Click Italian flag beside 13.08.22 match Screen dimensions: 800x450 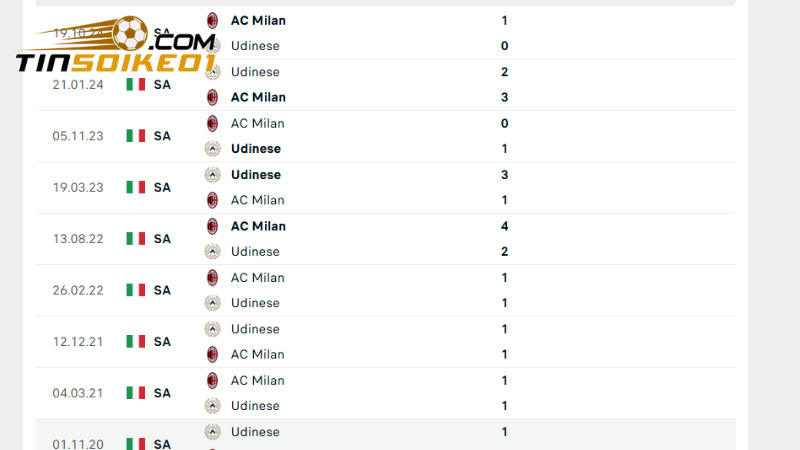pos(136,238)
